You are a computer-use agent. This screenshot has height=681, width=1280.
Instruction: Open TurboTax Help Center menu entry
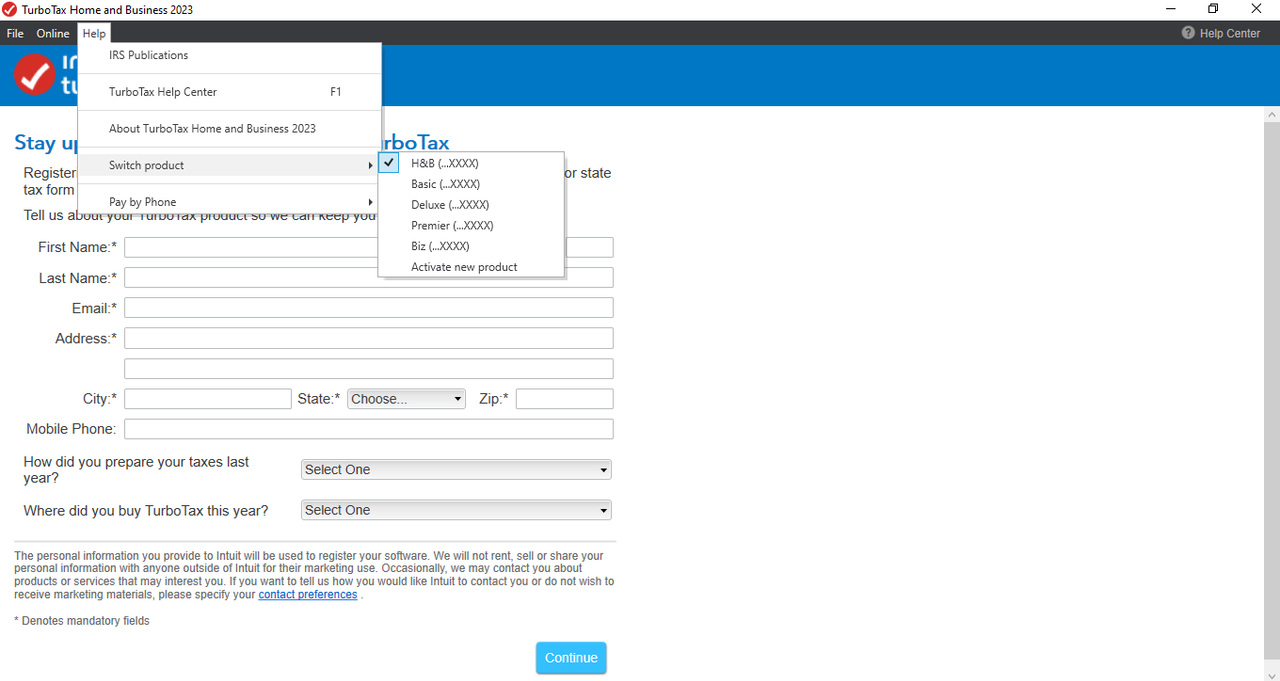[230, 92]
